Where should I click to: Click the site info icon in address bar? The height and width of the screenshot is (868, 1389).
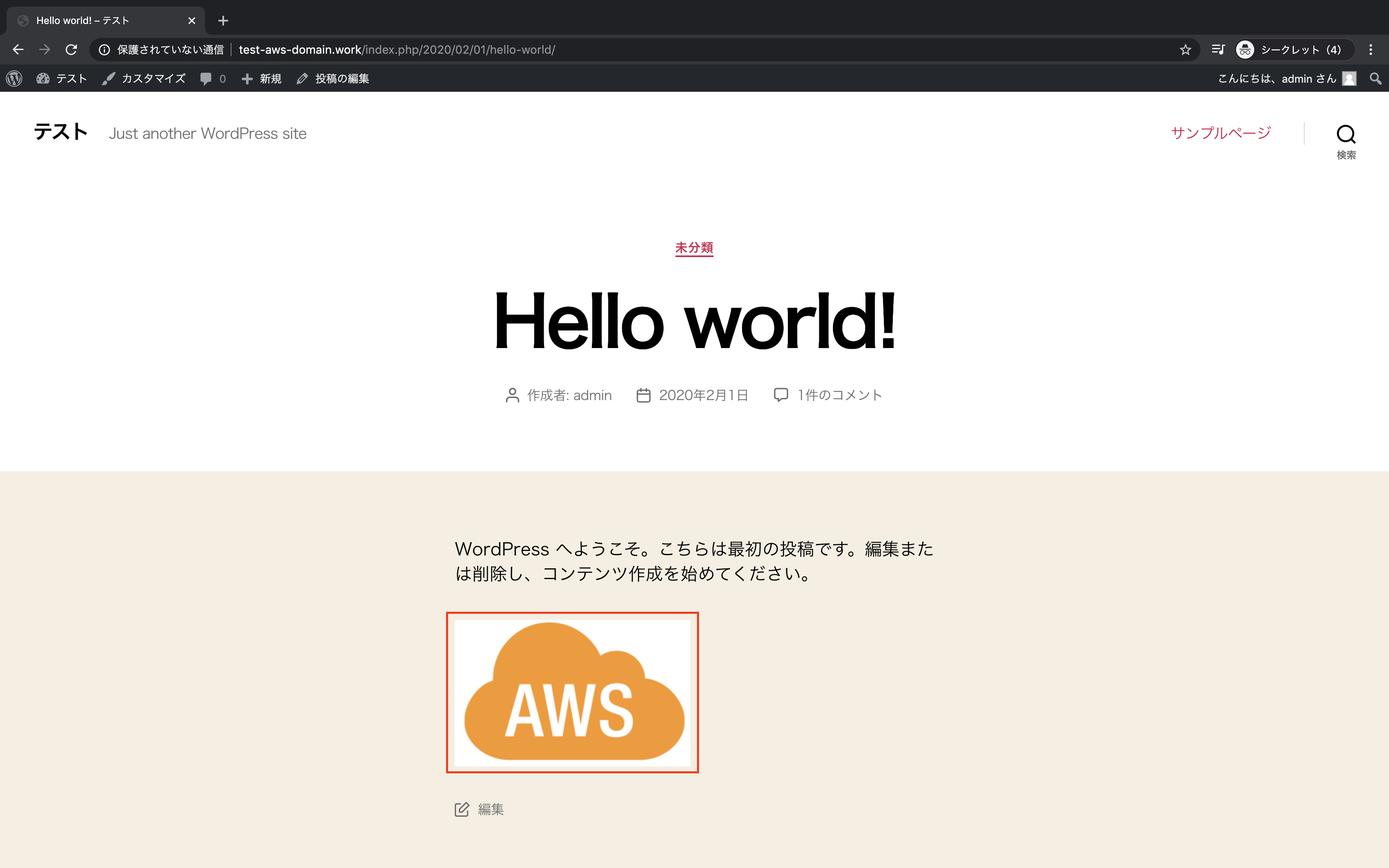[x=104, y=50]
